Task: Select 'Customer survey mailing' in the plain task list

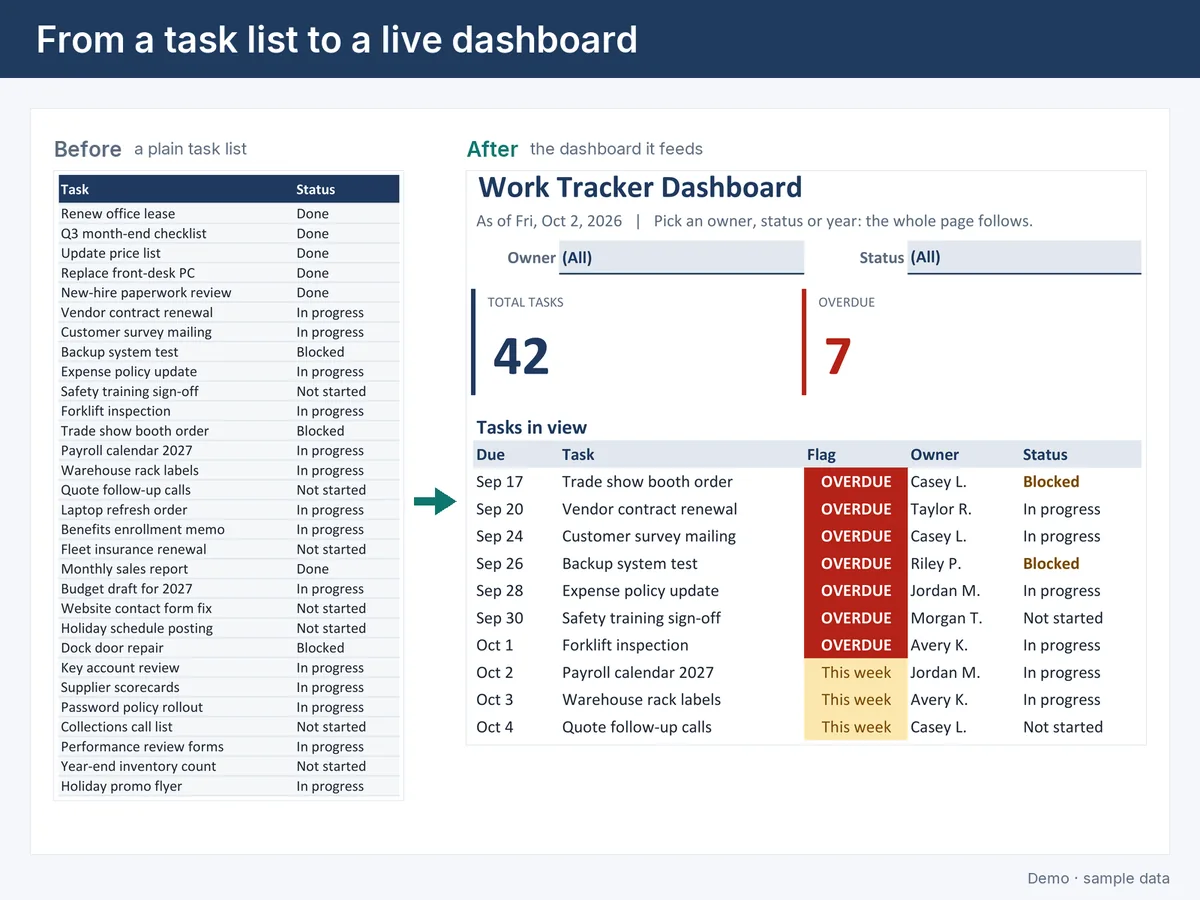Action: 228,332
